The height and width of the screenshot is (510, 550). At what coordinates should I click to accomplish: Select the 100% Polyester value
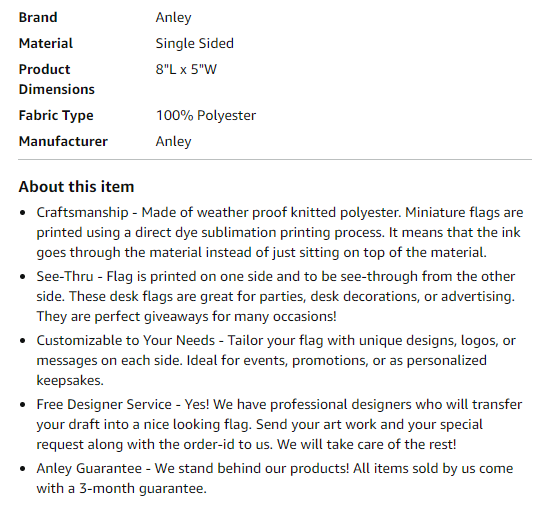click(x=206, y=115)
